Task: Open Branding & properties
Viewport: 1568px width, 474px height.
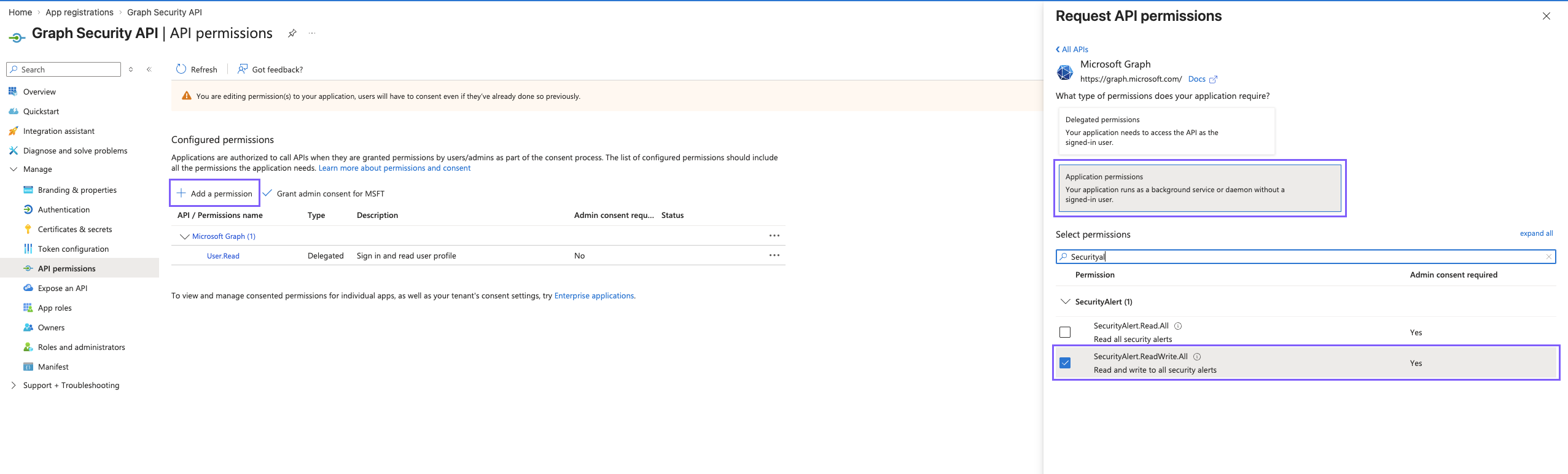Action: (77, 190)
